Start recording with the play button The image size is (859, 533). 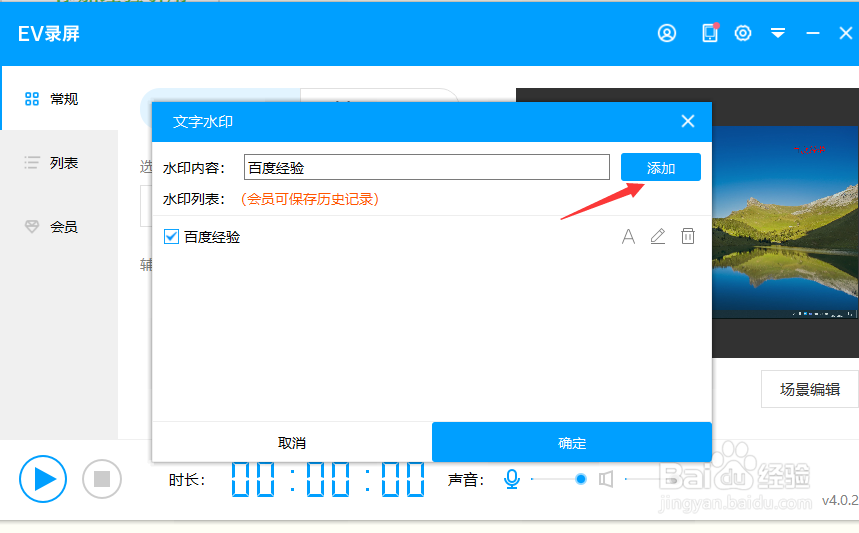click(x=43, y=479)
